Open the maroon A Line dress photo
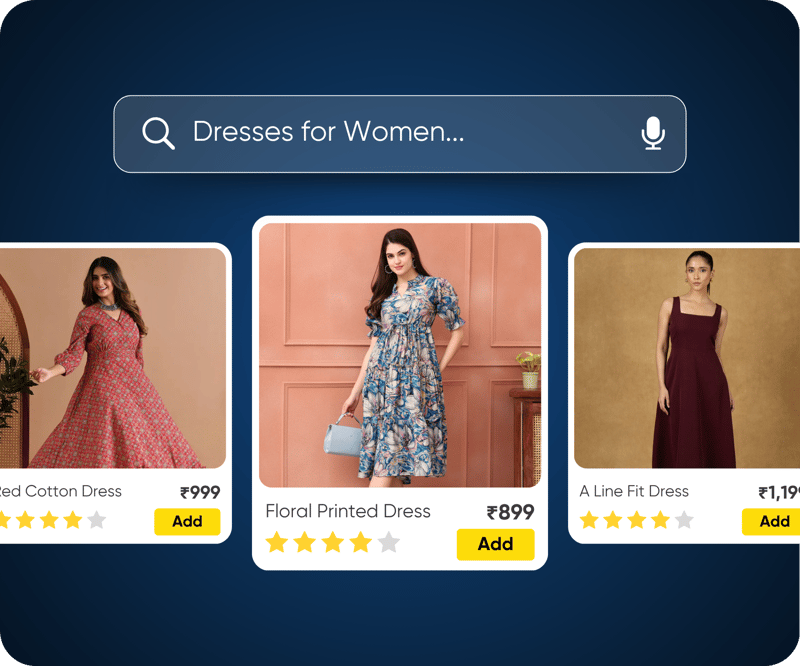The height and width of the screenshot is (666, 800). tap(687, 358)
